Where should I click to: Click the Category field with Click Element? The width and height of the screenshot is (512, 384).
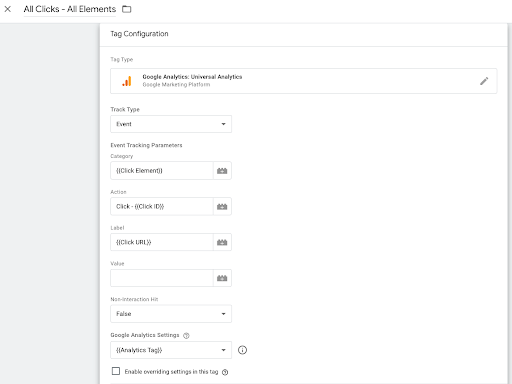pos(162,171)
